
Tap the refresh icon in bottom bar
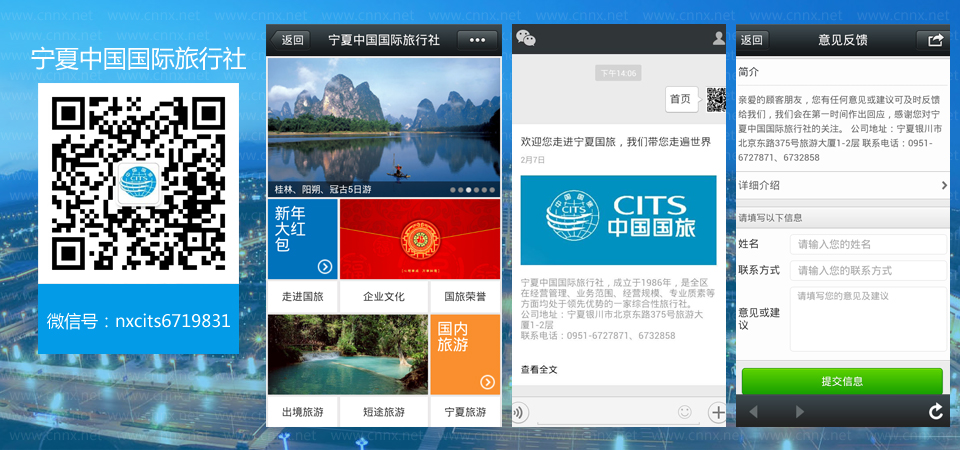coord(935,412)
